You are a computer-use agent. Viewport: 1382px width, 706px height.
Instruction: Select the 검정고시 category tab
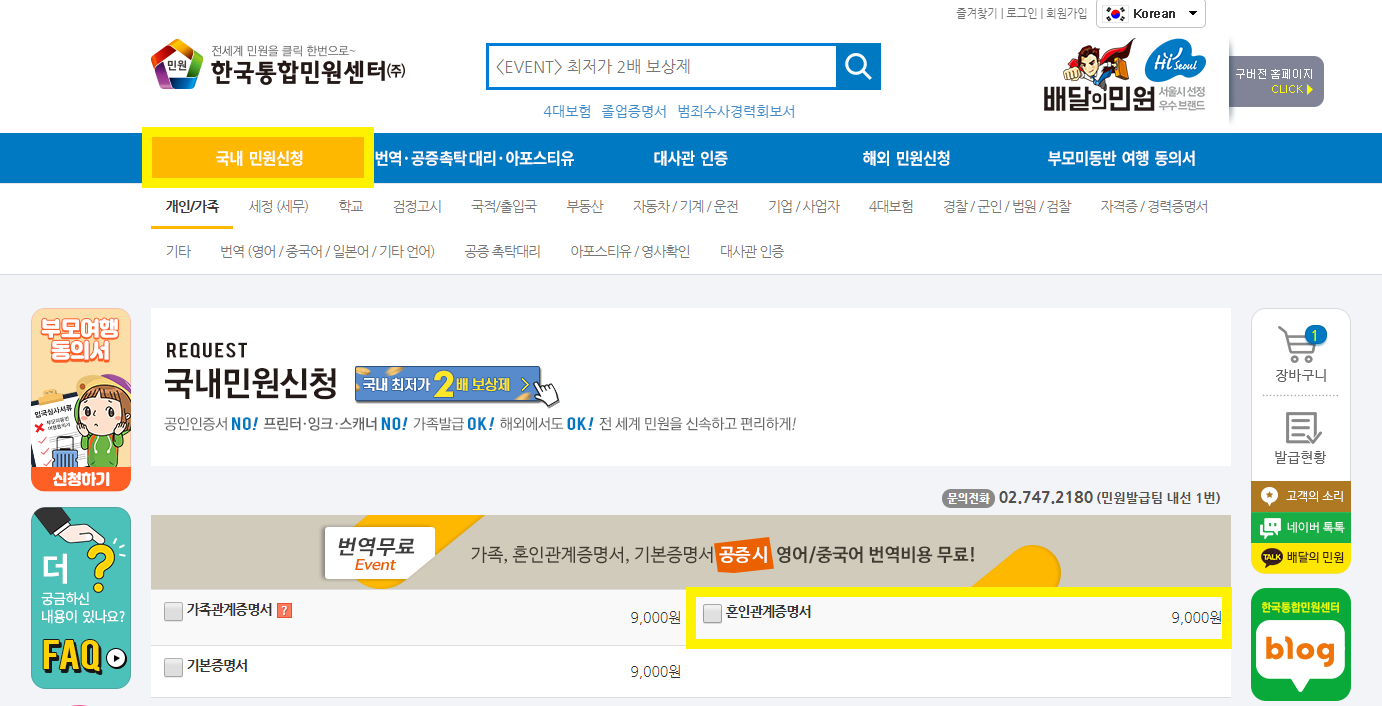(x=417, y=207)
